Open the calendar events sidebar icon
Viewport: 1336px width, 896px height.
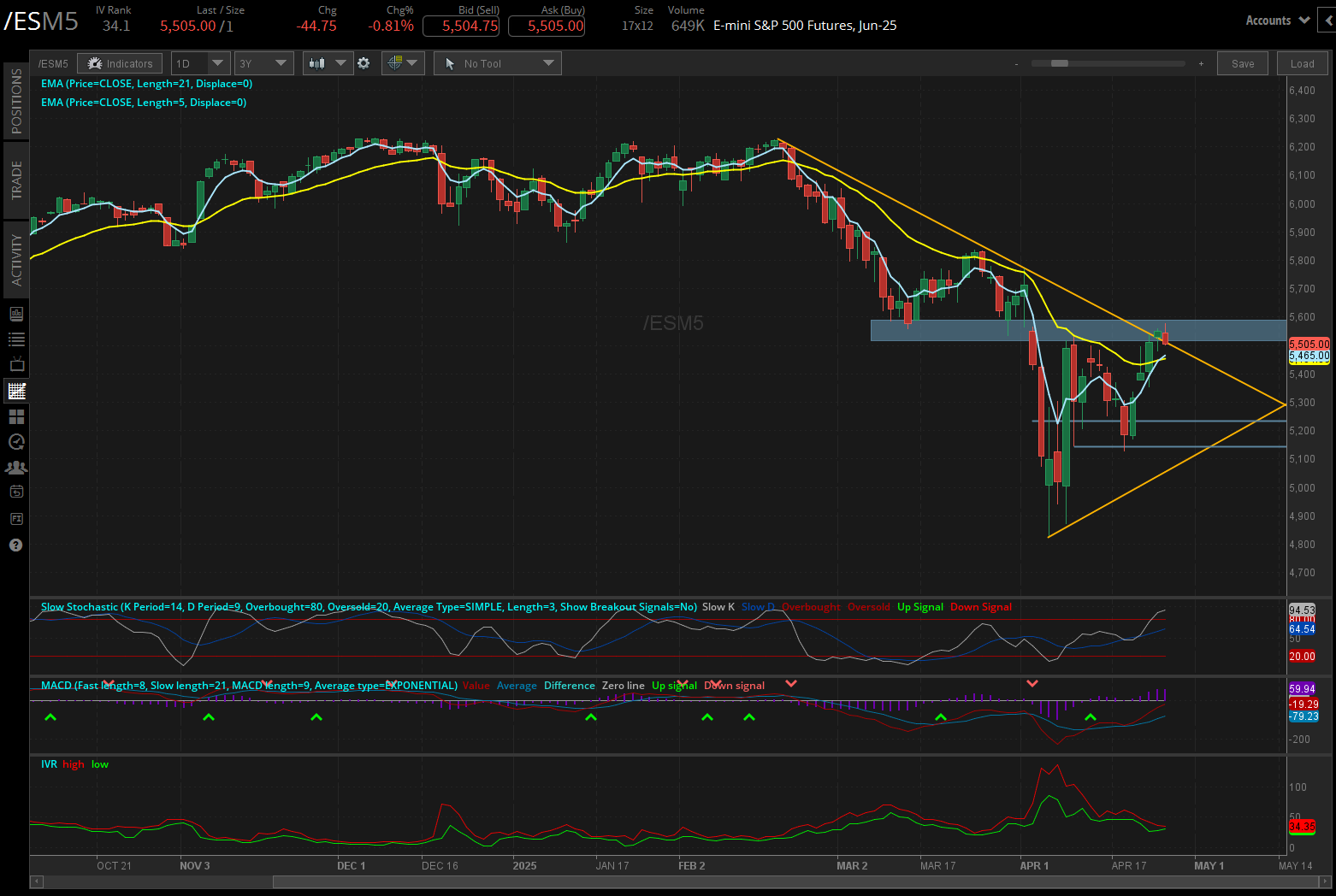point(15,492)
